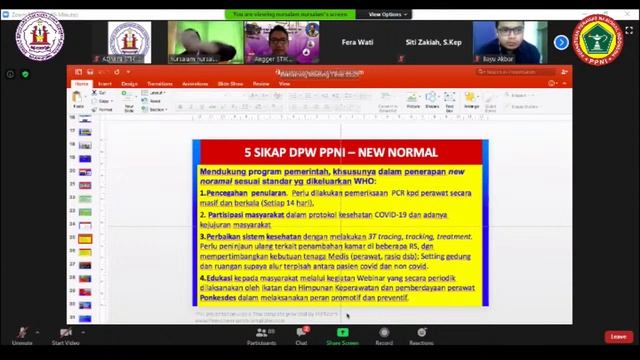Expand video options arrow next to Start Video
Viewport: 640px width, 360px height.
pyautogui.click(x=83, y=332)
